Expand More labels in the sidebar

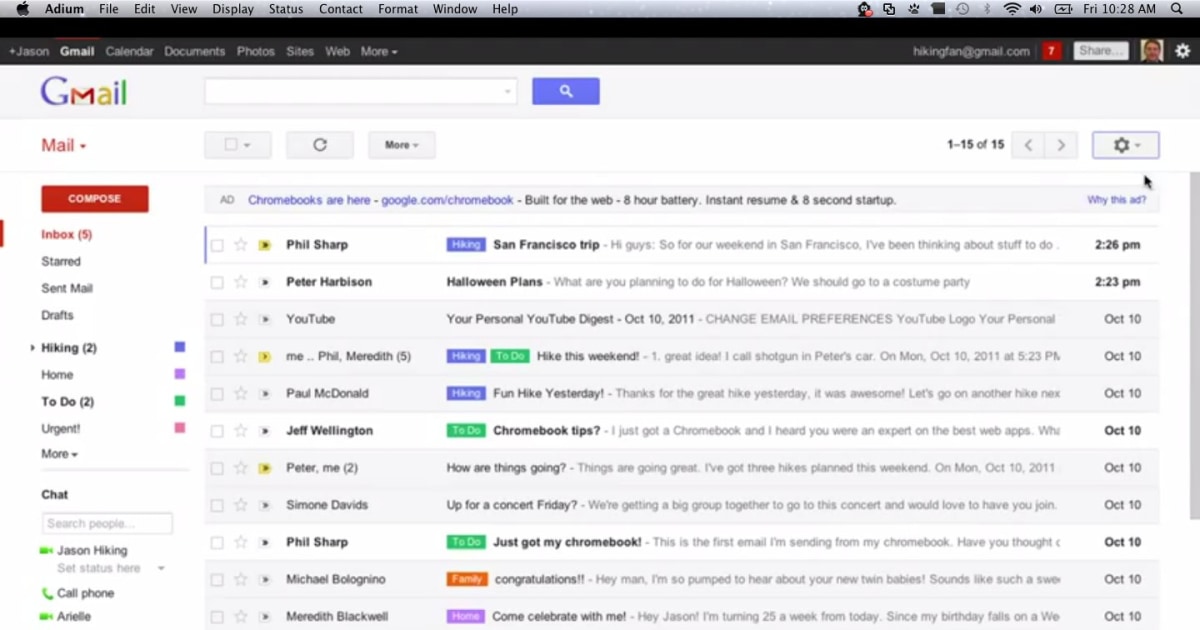point(60,454)
